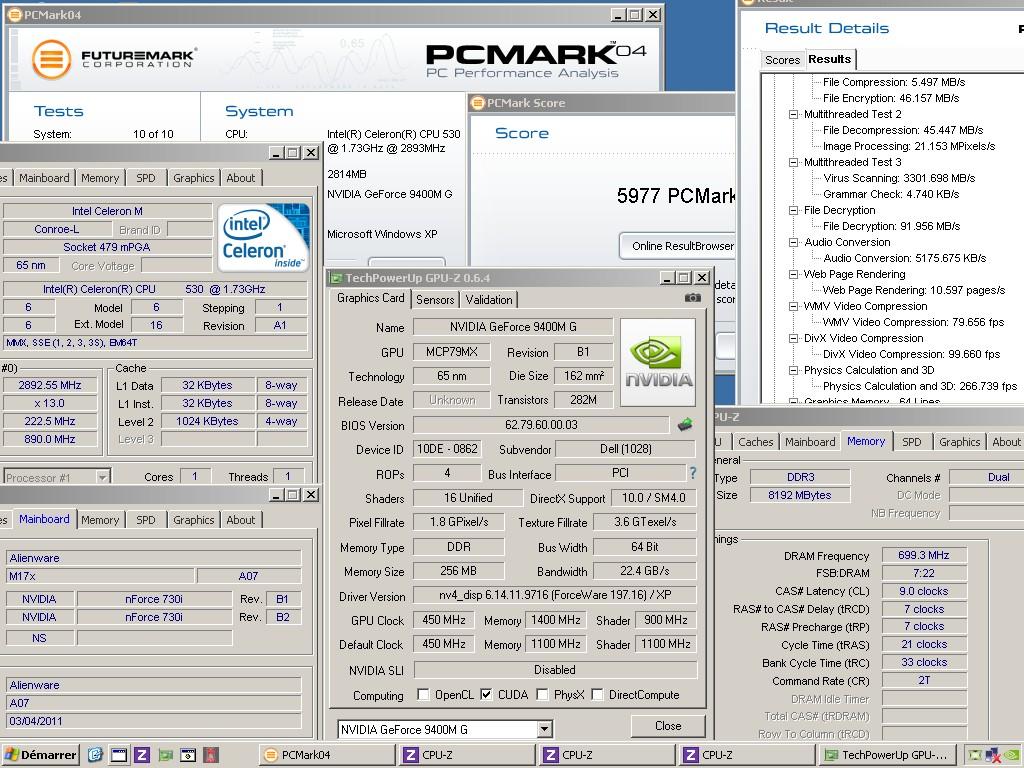
Task: Open Memory tab in the Celeron CPU-Z window
Action: [100, 178]
